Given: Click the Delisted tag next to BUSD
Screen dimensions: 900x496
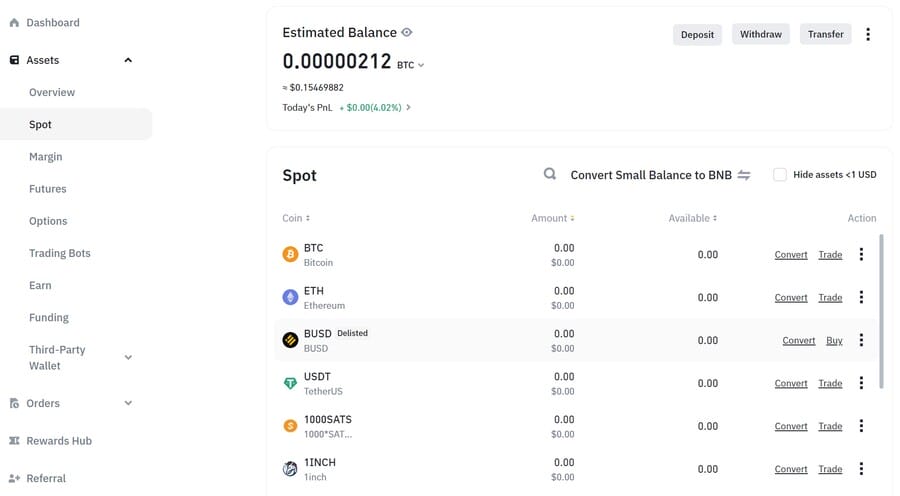Looking at the screenshot, I should (352, 333).
